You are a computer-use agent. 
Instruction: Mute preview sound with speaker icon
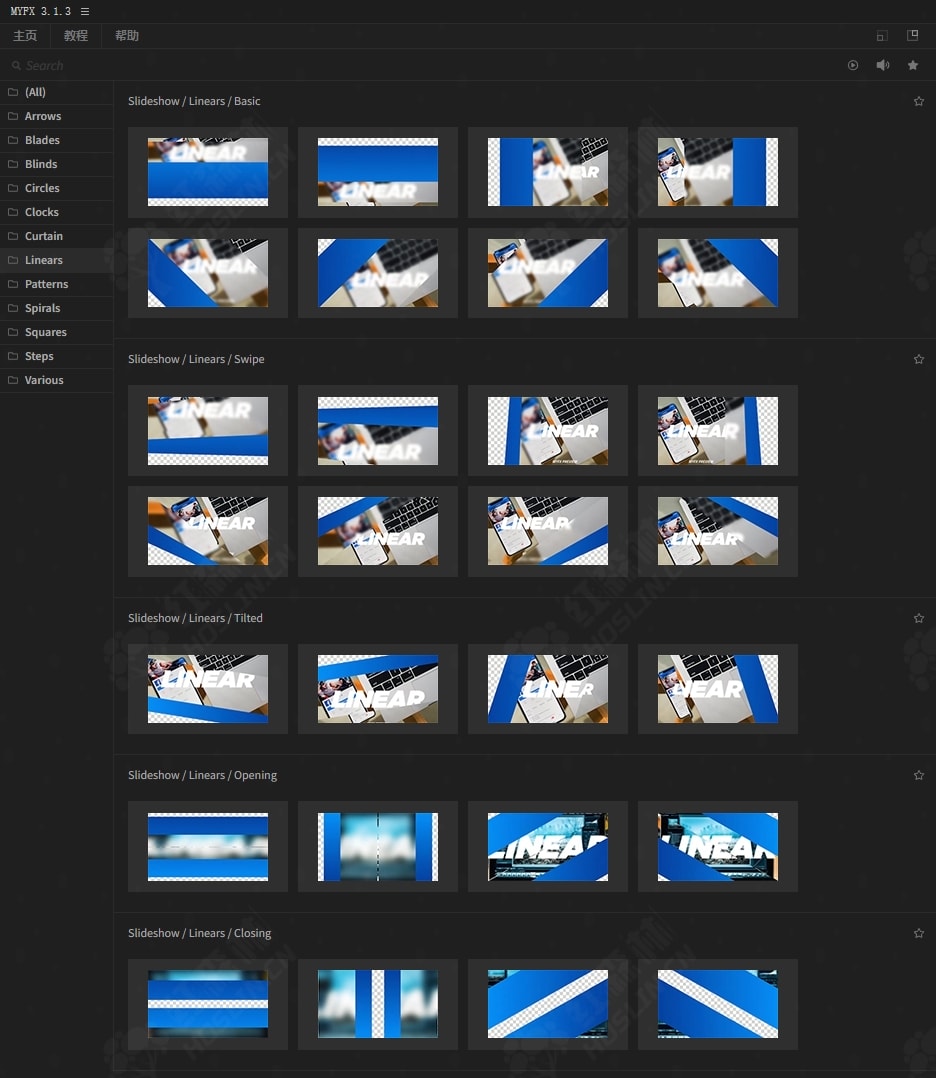(882, 65)
